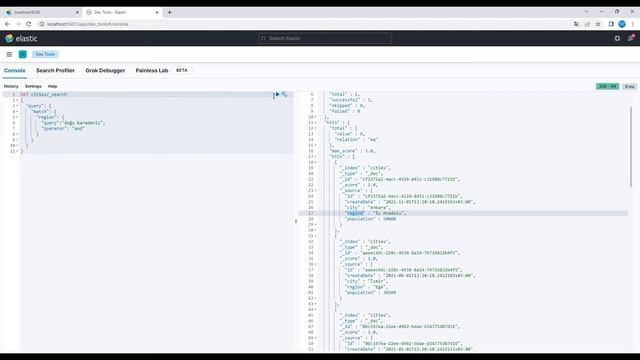The height and width of the screenshot is (360, 640).
Task: Click the max_score line in the response
Action: (352, 151)
